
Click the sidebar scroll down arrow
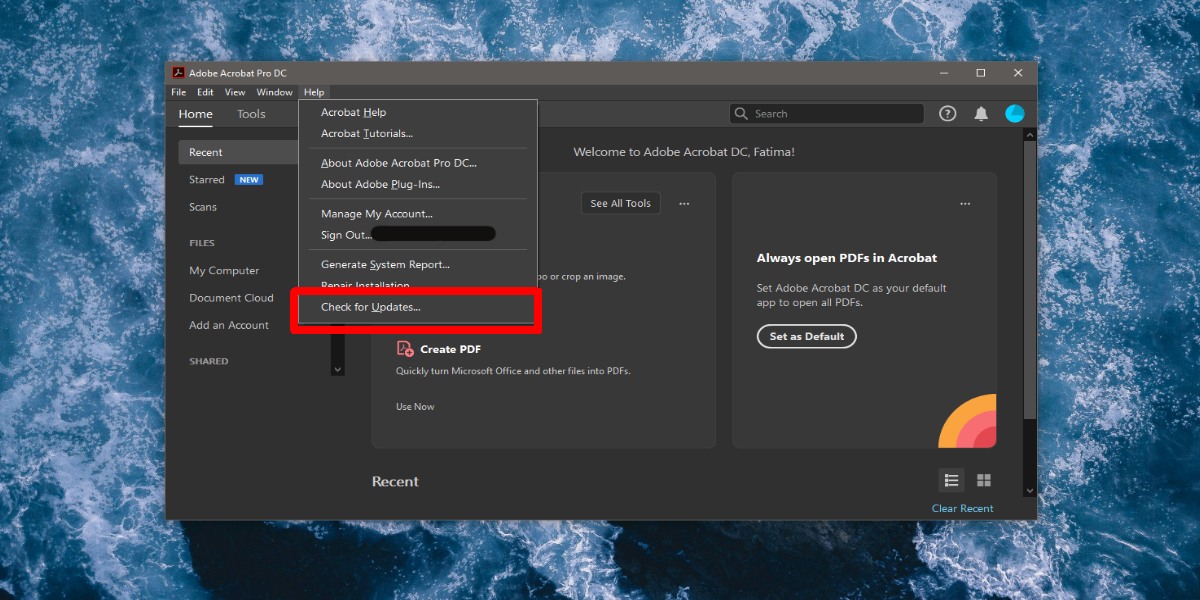click(337, 369)
